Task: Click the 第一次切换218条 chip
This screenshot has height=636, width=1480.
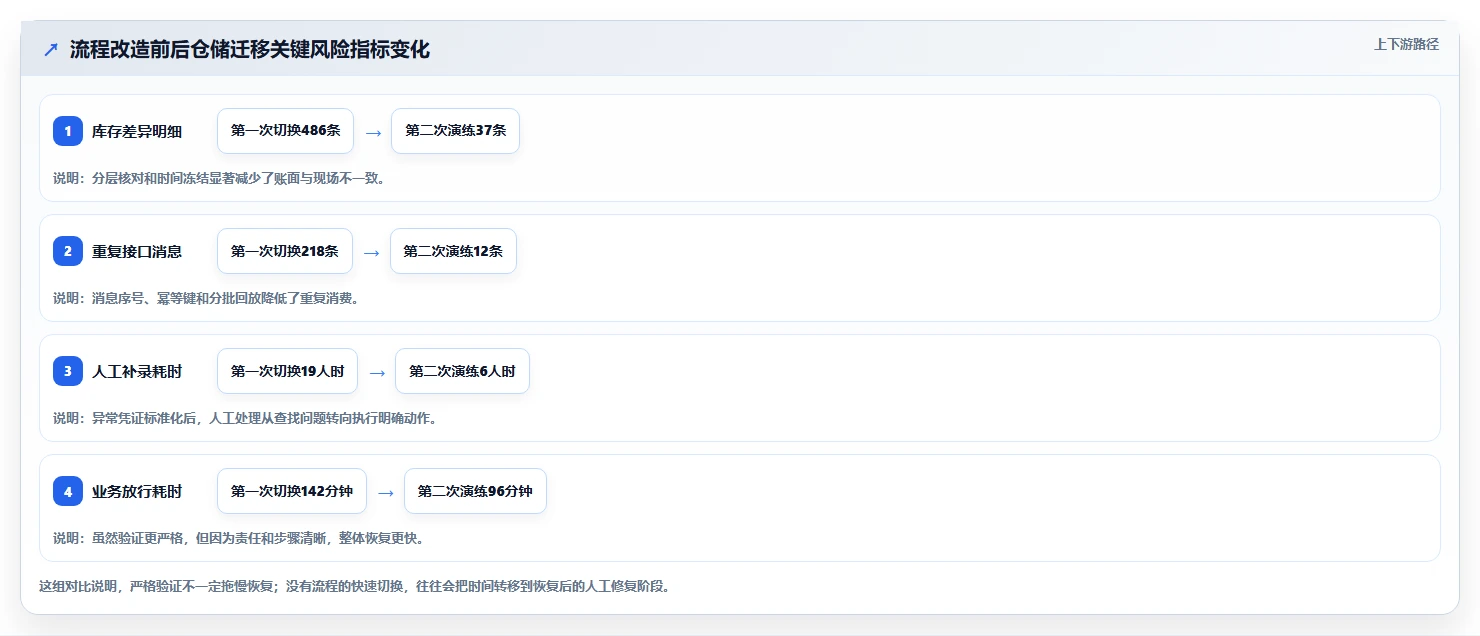Action: (x=285, y=251)
